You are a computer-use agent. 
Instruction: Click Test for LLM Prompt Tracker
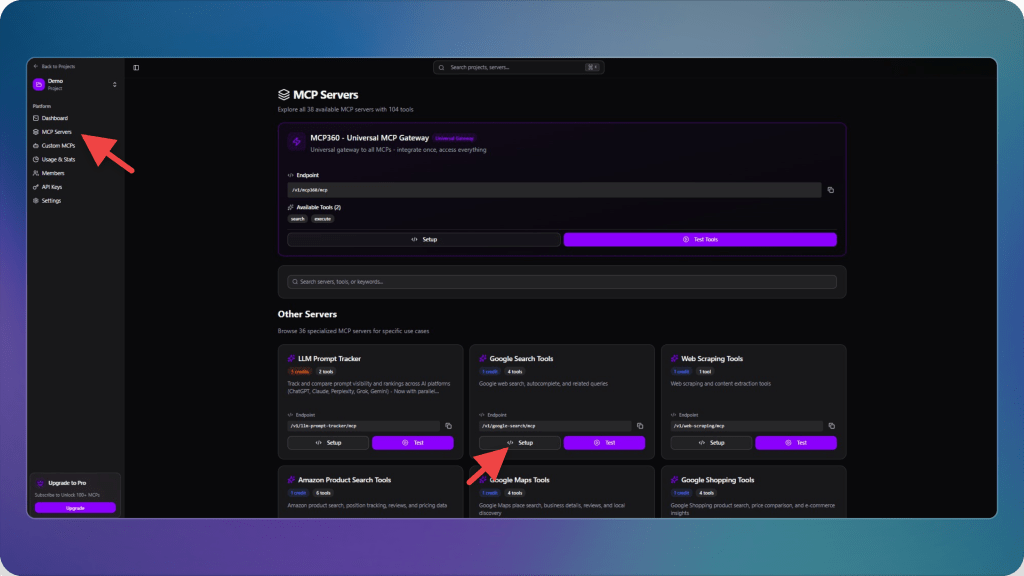(413, 443)
